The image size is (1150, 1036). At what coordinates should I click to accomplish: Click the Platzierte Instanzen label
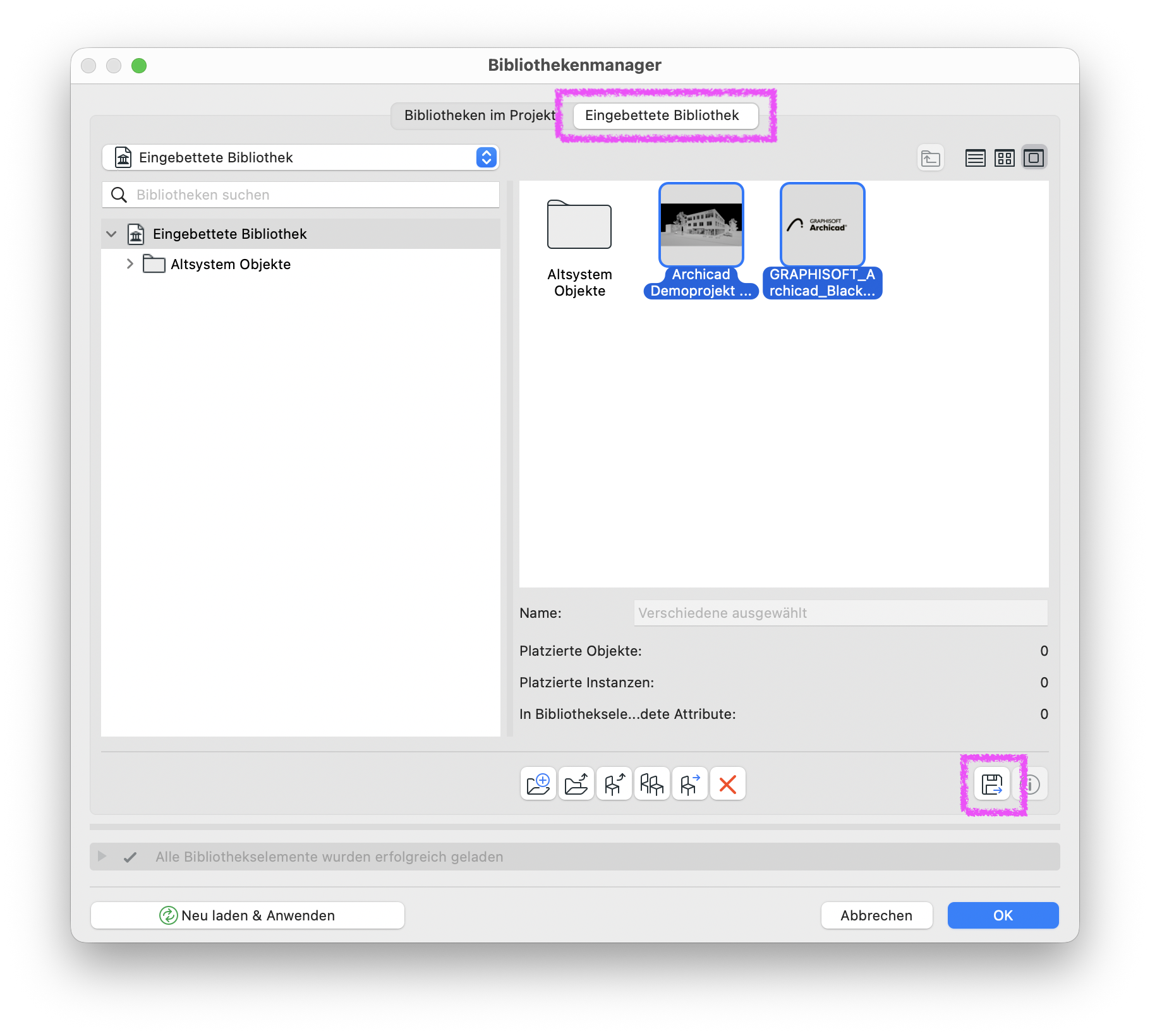tap(586, 682)
